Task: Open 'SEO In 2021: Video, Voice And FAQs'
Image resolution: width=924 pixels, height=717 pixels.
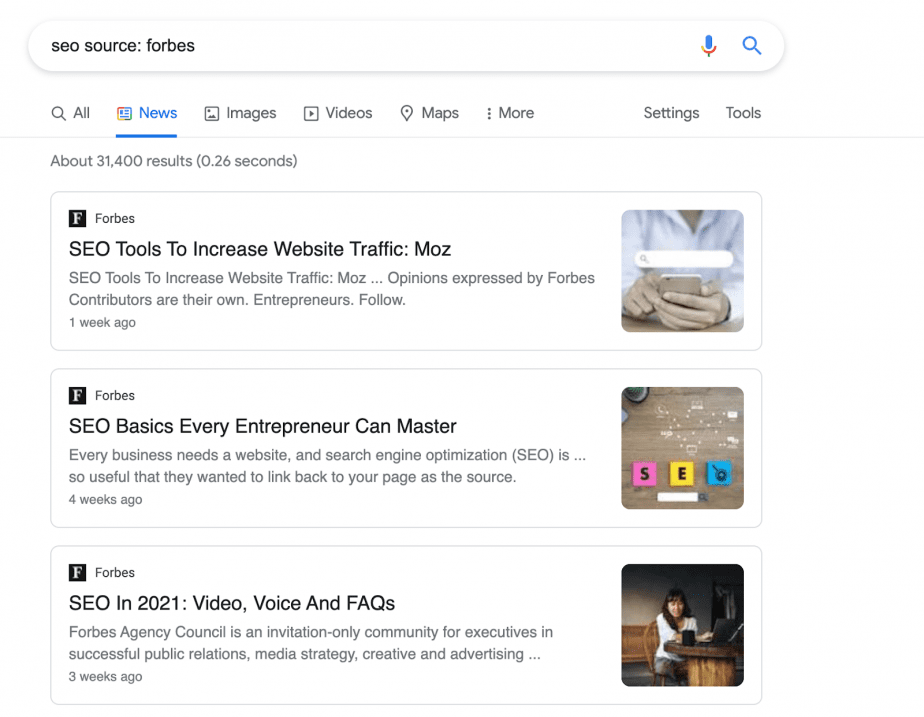Action: pyautogui.click(x=232, y=603)
